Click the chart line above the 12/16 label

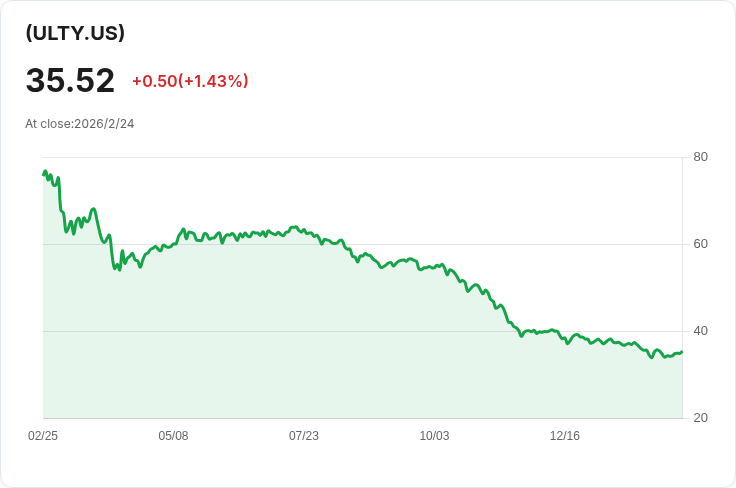point(565,338)
